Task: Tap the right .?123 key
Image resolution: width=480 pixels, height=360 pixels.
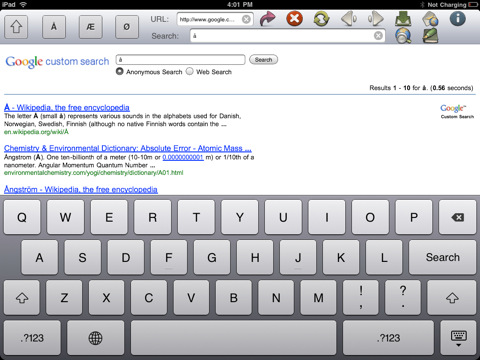Action: click(x=388, y=338)
